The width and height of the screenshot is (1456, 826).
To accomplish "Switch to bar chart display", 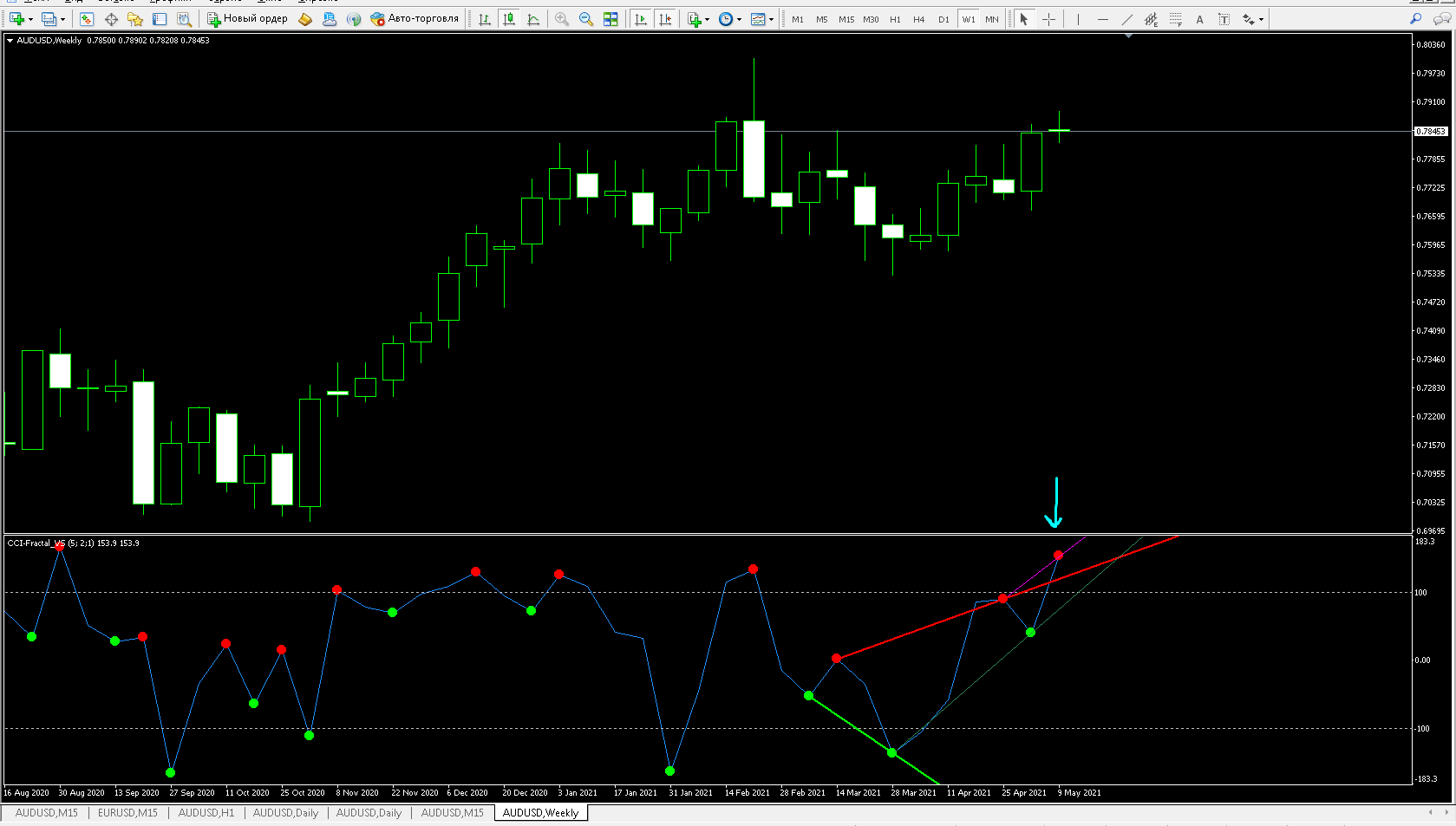I will pyautogui.click(x=485, y=19).
